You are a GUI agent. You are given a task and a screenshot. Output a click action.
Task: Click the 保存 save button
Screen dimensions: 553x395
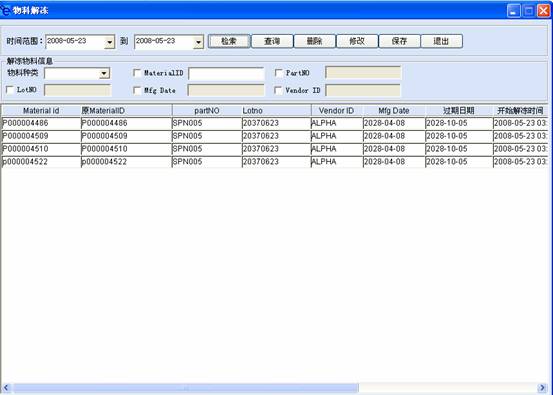(x=399, y=41)
